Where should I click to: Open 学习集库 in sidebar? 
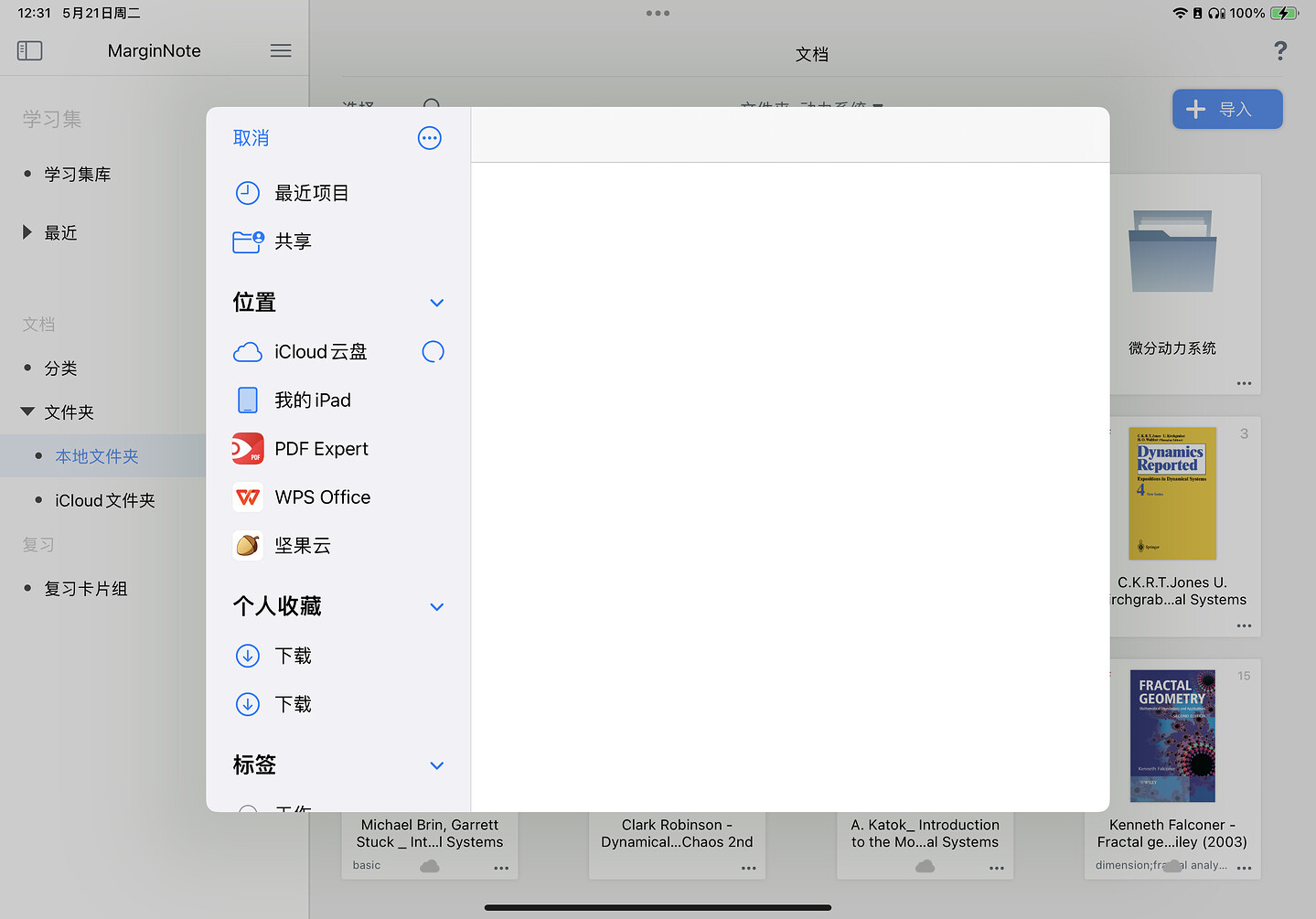tap(78, 174)
